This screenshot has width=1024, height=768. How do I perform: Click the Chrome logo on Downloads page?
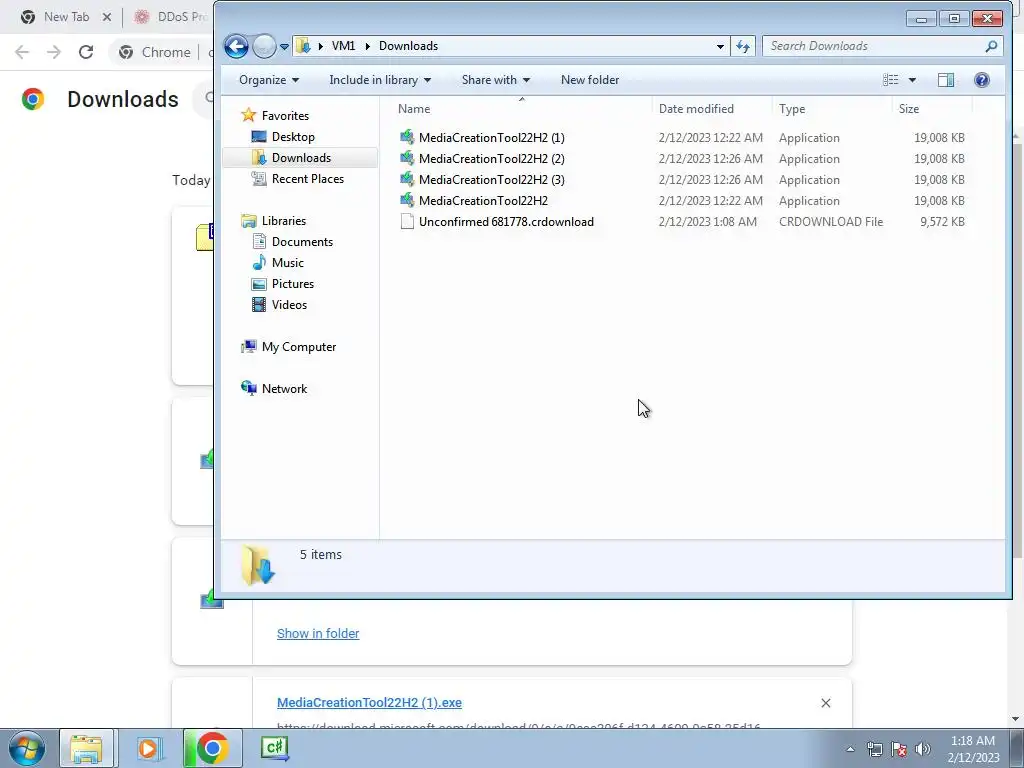point(33,99)
